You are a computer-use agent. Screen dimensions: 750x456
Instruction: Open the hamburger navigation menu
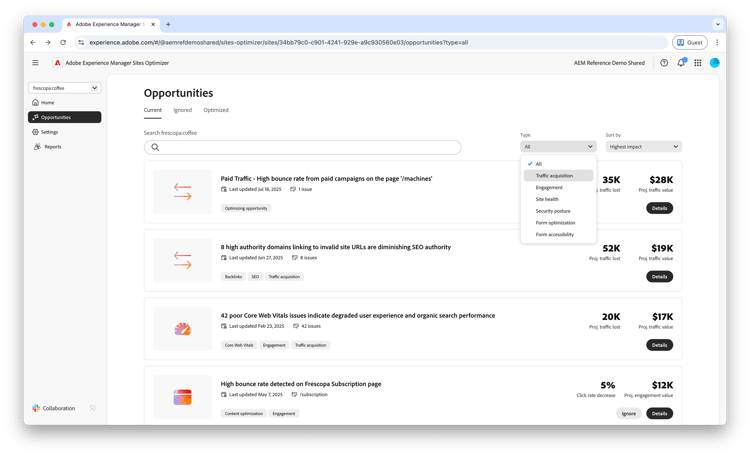point(35,63)
